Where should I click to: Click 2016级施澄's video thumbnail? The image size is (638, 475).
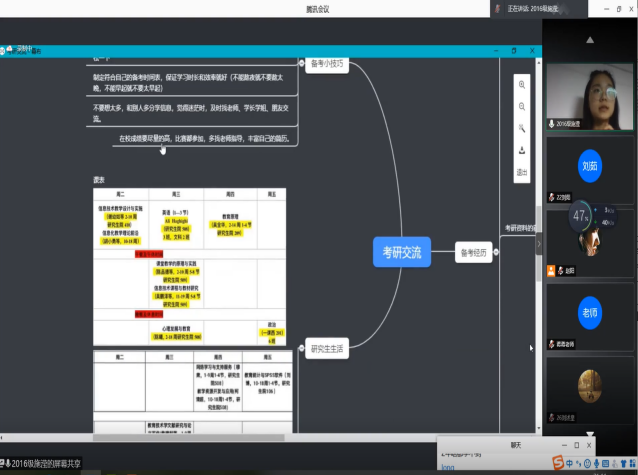pyautogui.click(x=590, y=88)
